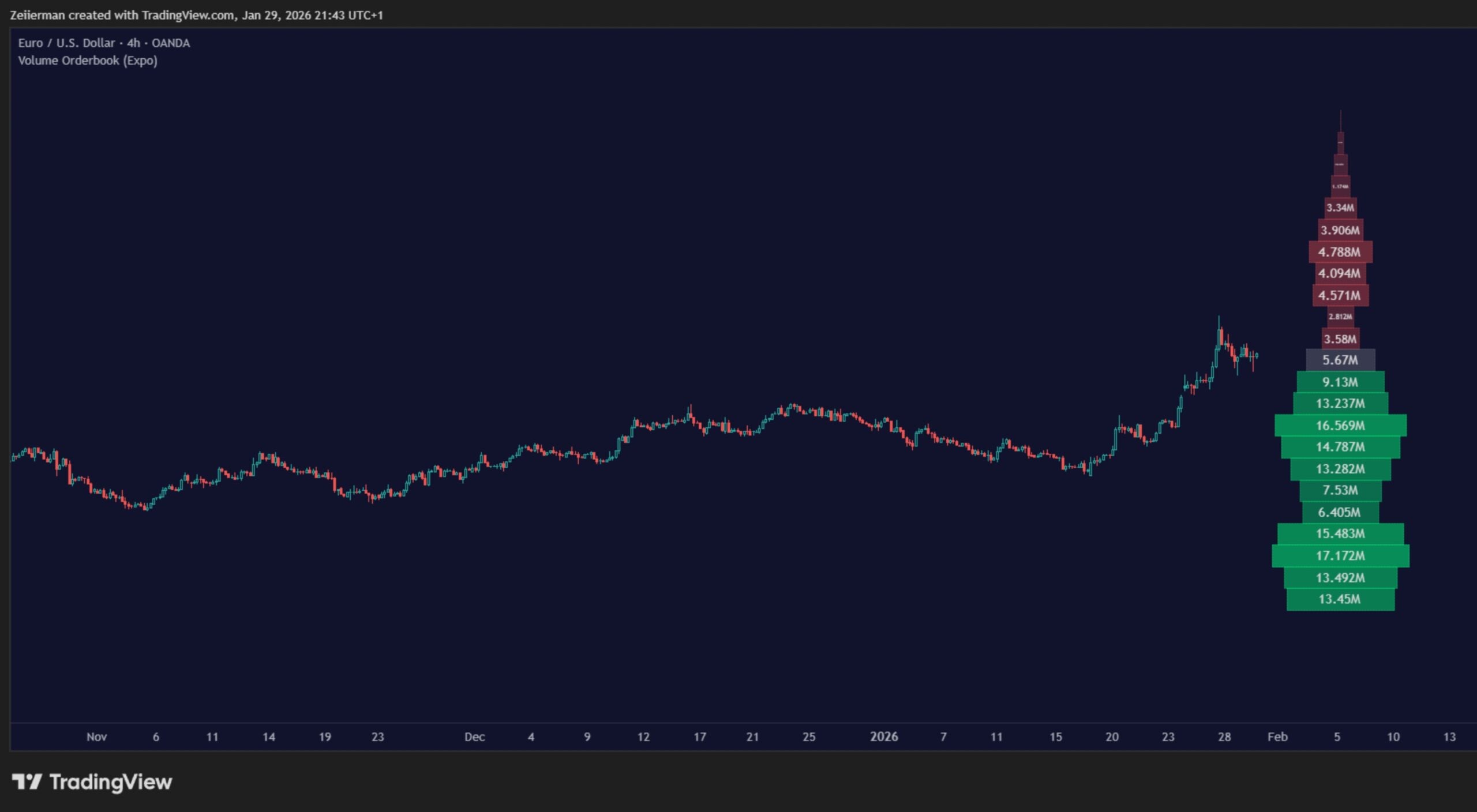This screenshot has width=1477, height=812.
Task: Click the gray 5.67M current-price bar
Action: [1340, 360]
